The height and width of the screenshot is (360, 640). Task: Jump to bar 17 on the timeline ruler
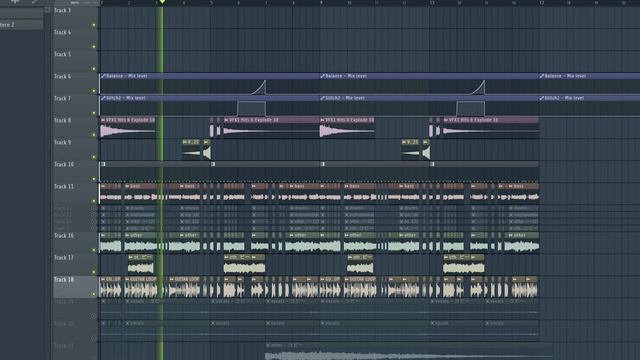point(541,2)
